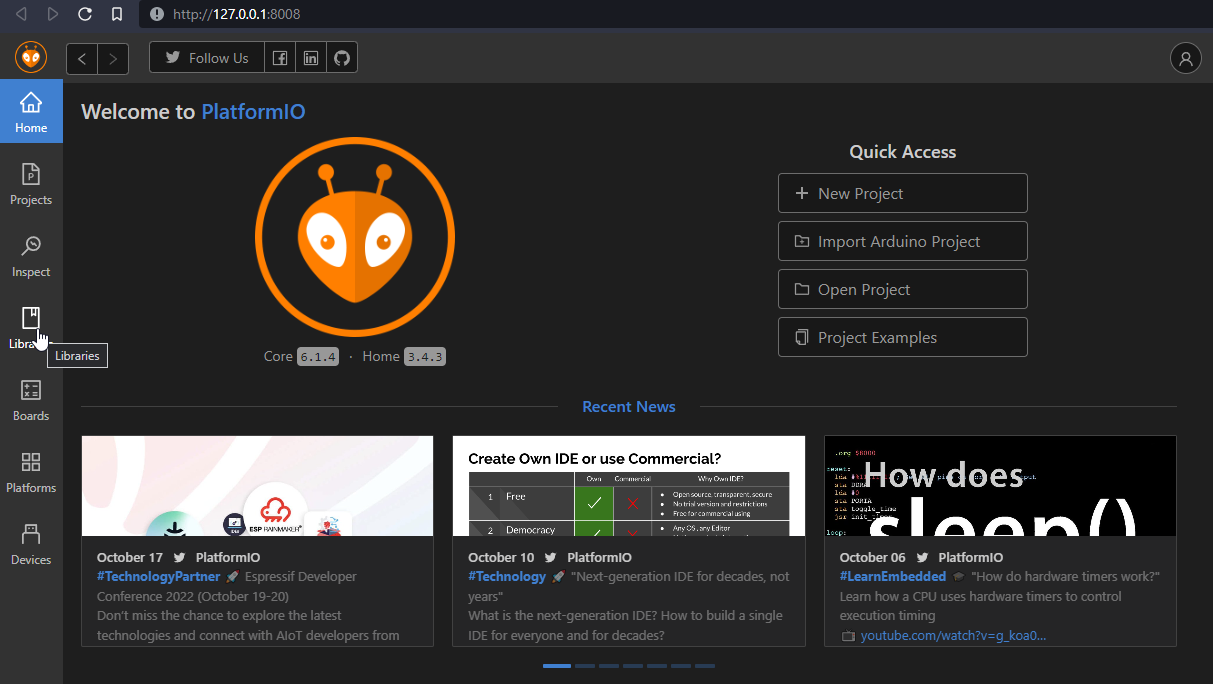
Task: Open Libraries in the sidebar
Action: [31, 328]
